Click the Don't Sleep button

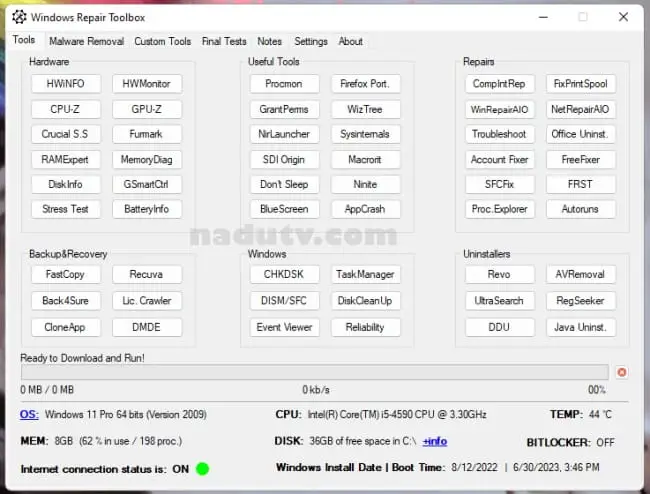(284, 184)
